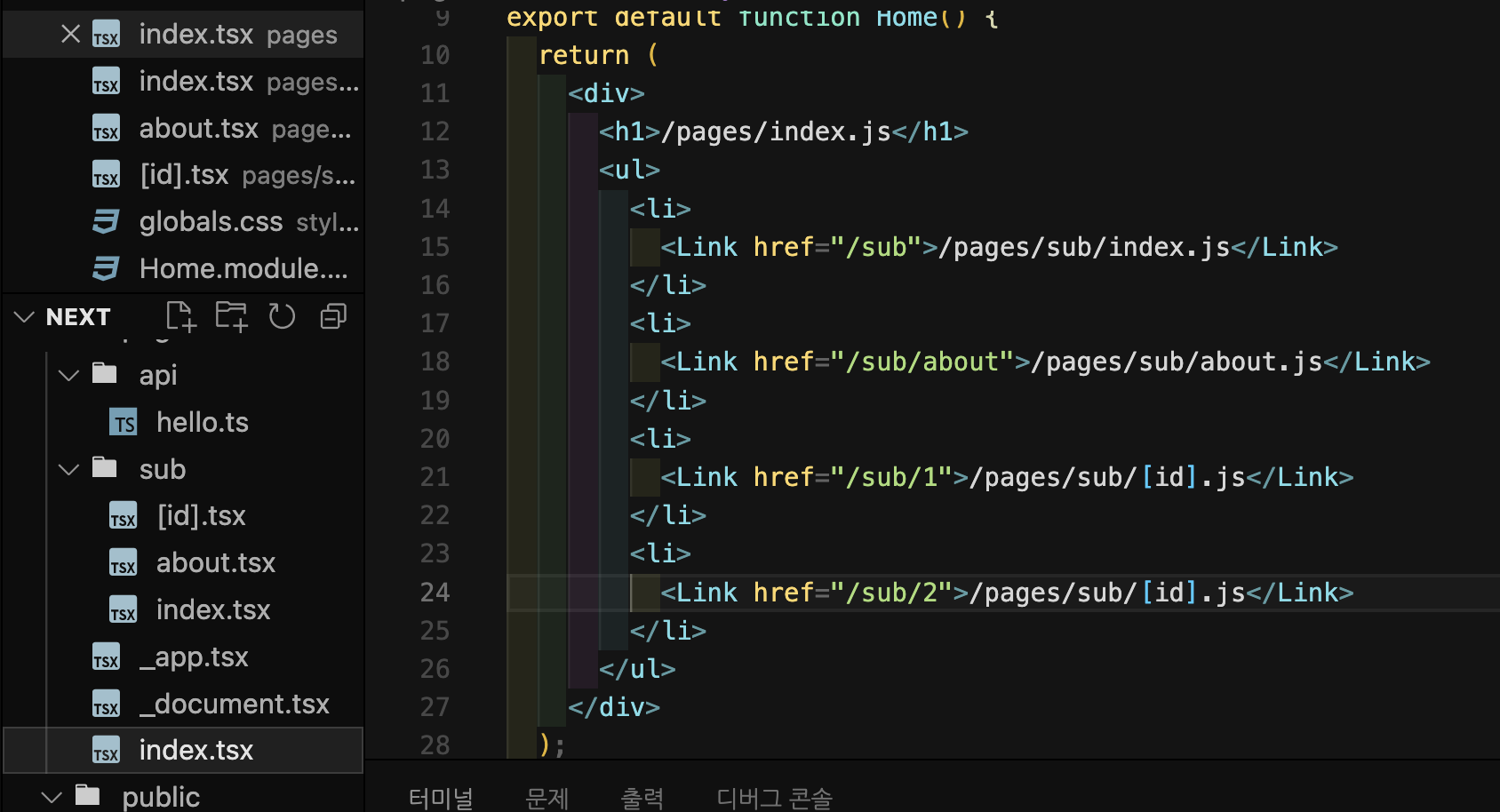The height and width of the screenshot is (812, 1500).
Task: Open [id].tsx in the sub folder tree
Action: tap(202, 516)
